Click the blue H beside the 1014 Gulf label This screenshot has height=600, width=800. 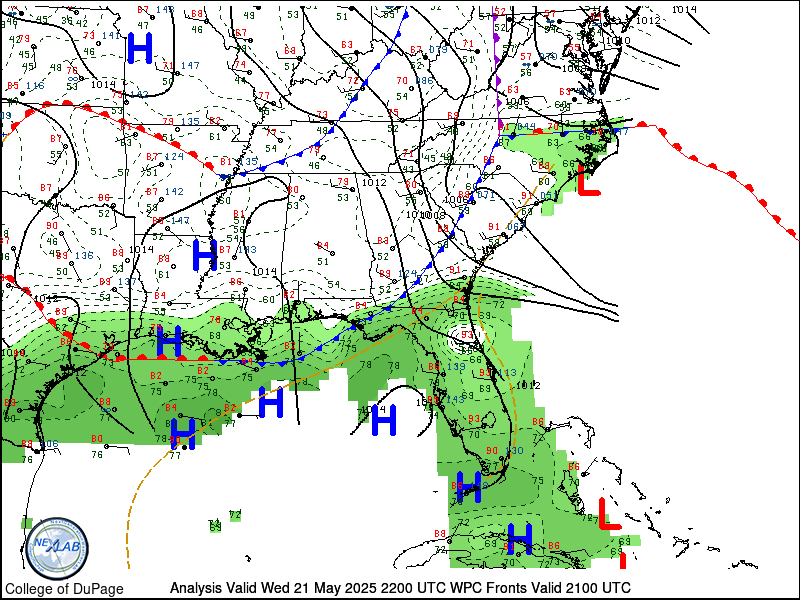point(384,420)
